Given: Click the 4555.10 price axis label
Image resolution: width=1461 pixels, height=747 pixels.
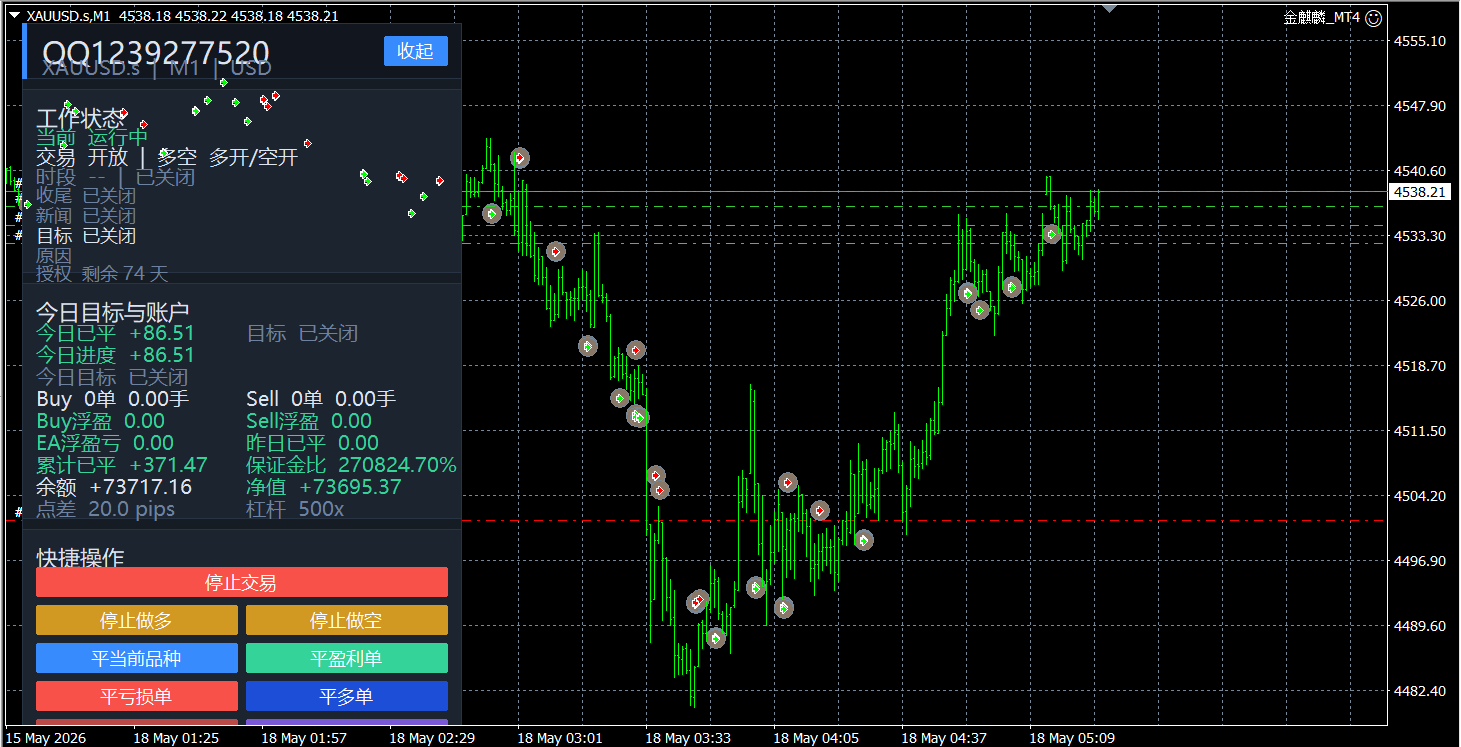Looking at the screenshot, I should [1420, 41].
